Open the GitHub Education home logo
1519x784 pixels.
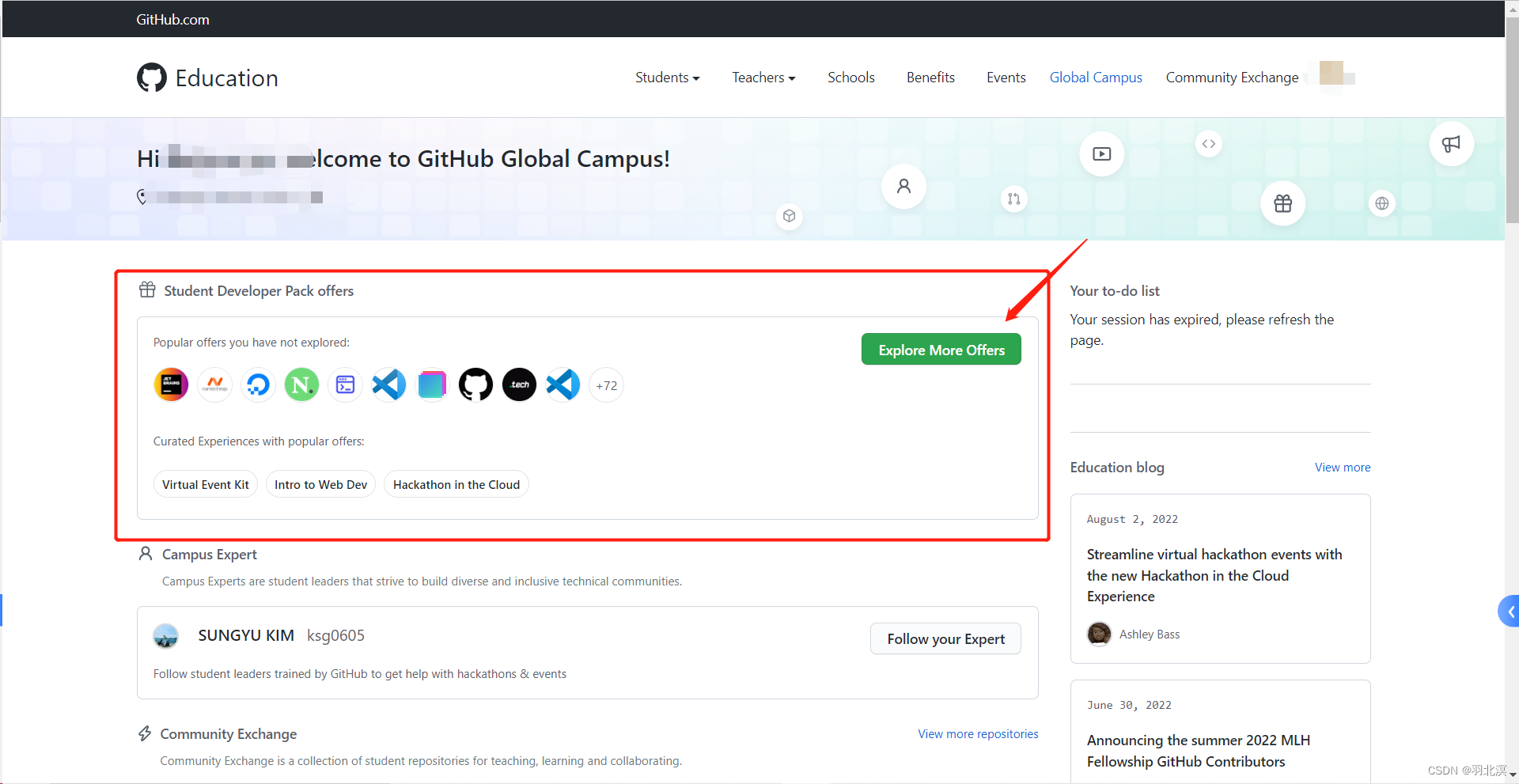(206, 77)
